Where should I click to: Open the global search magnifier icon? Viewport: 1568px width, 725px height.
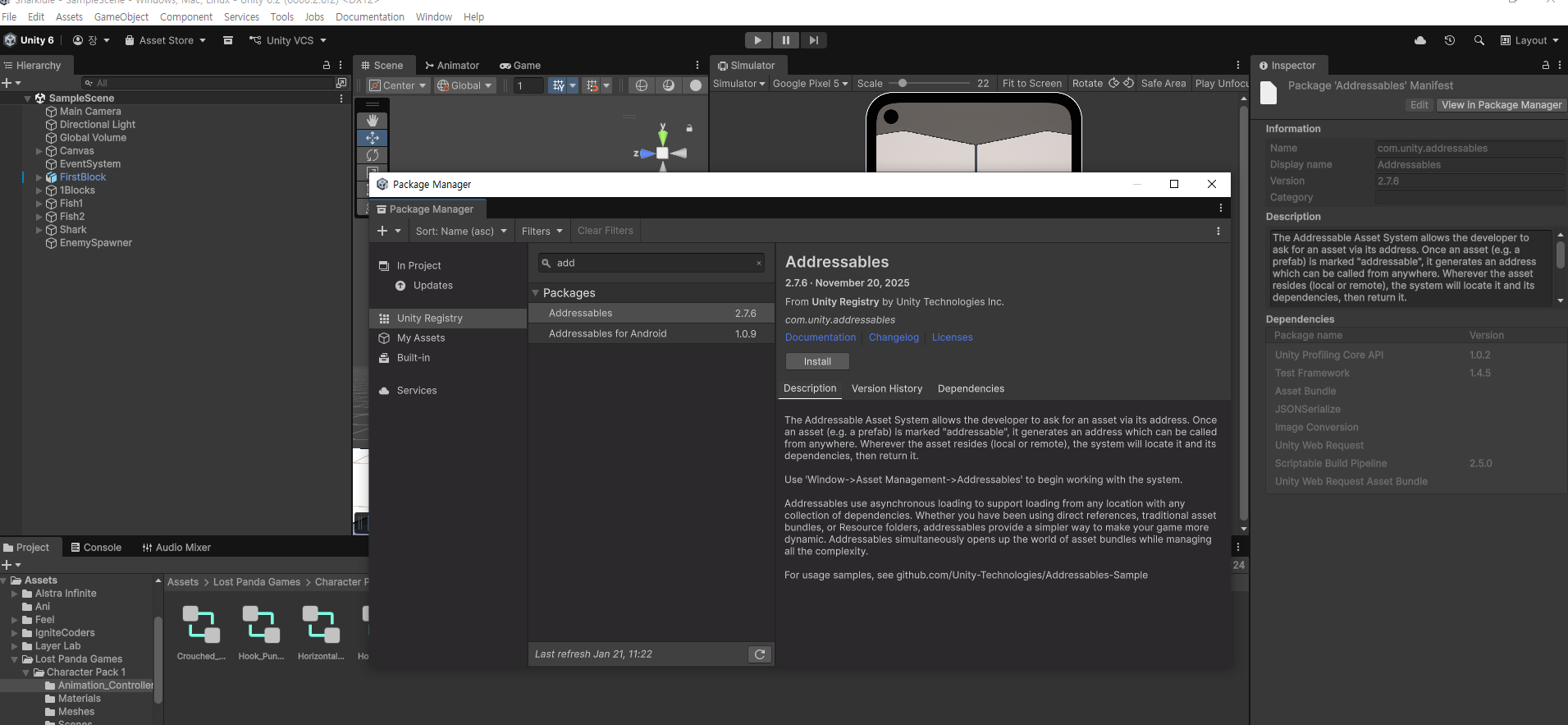[x=1479, y=40]
